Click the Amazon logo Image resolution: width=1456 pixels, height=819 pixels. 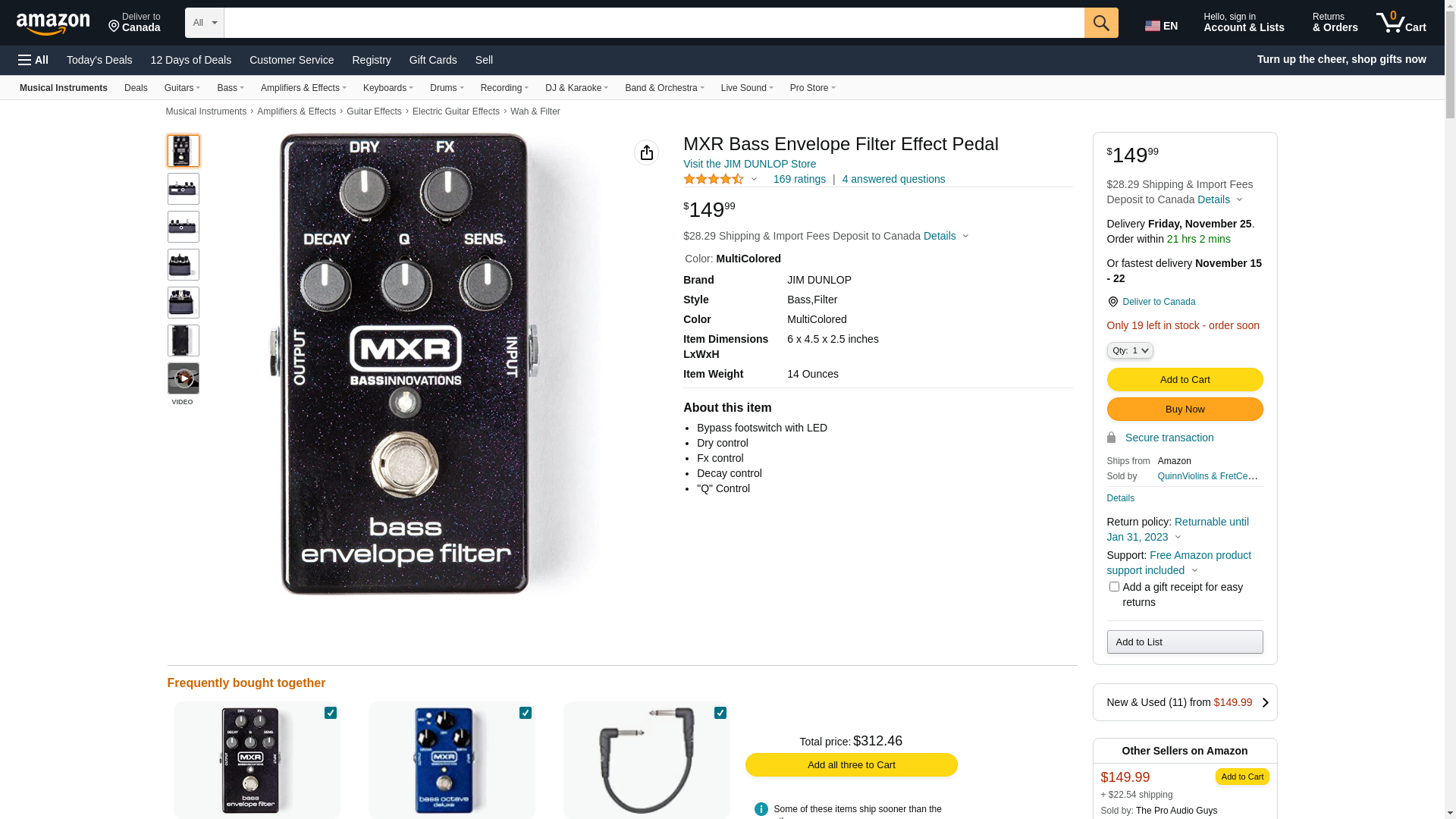[x=53, y=24]
